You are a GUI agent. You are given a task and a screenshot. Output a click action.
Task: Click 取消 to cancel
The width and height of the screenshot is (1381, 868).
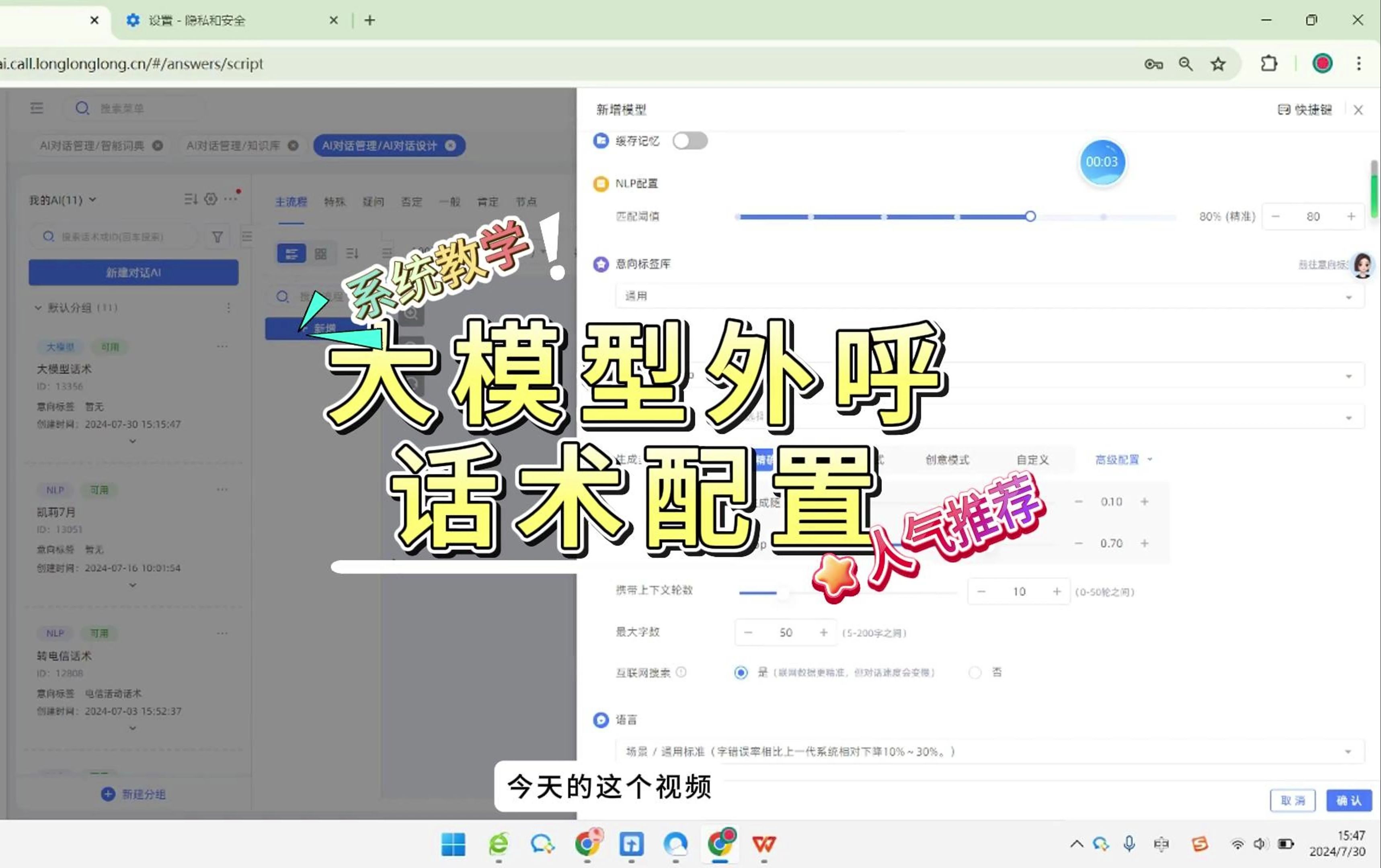coord(1292,800)
